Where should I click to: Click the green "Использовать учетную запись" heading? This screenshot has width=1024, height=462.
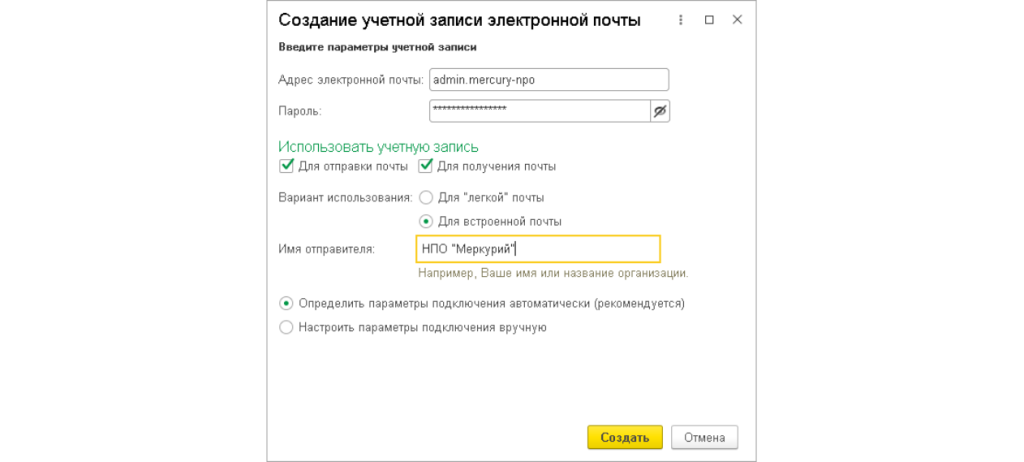378,147
